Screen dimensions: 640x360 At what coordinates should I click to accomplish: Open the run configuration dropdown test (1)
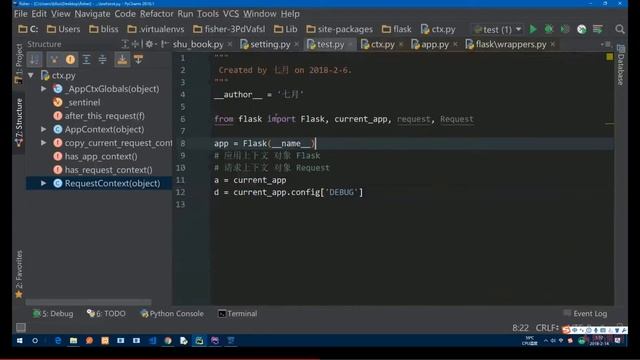498,29
